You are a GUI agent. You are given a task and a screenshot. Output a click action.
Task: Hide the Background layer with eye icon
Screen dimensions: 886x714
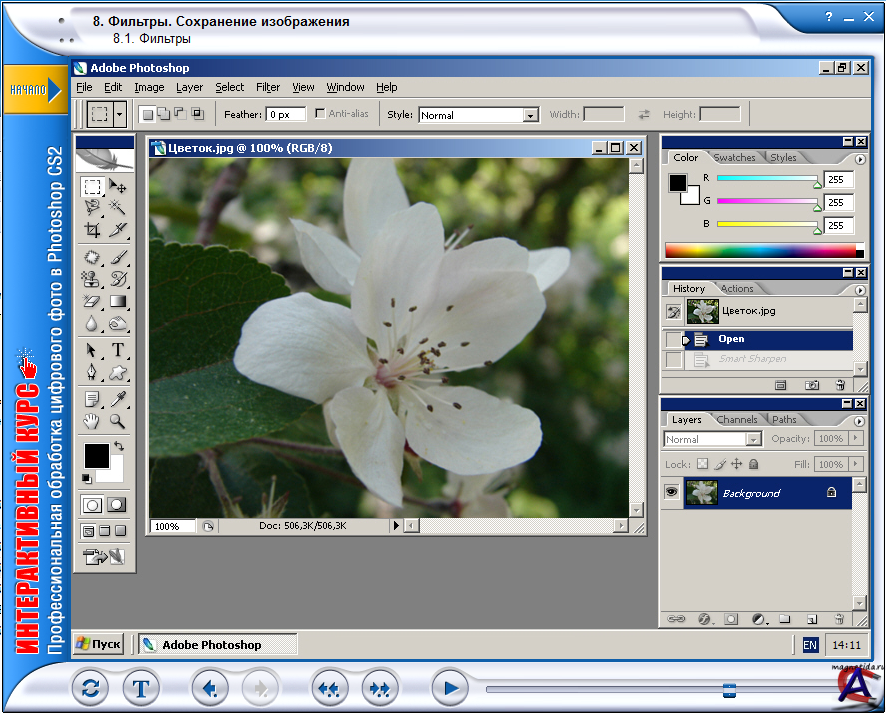(x=672, y=492)
